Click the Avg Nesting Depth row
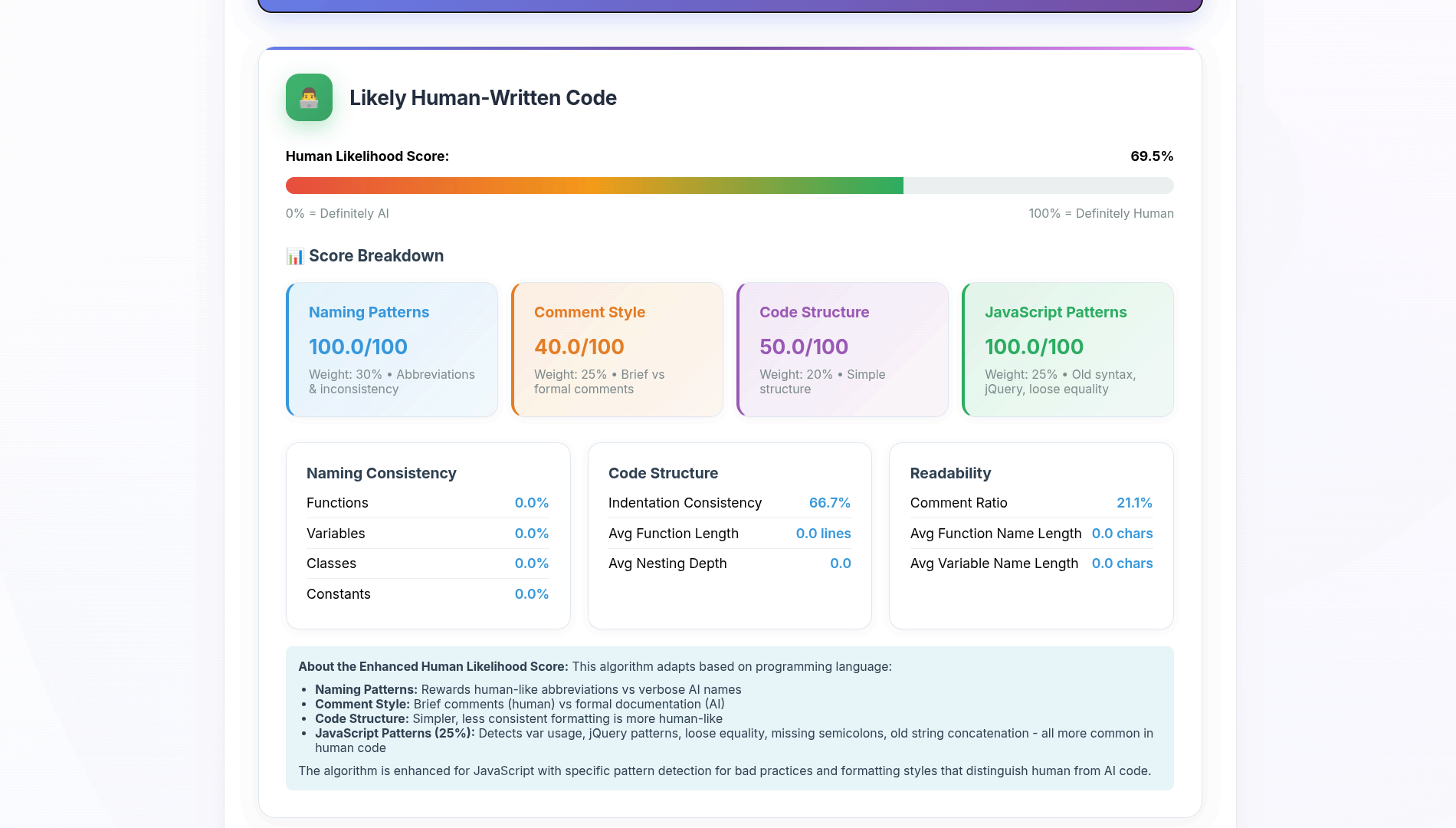Image resolution: width=1456 pixels, height=828 pixels. [729, 563]
